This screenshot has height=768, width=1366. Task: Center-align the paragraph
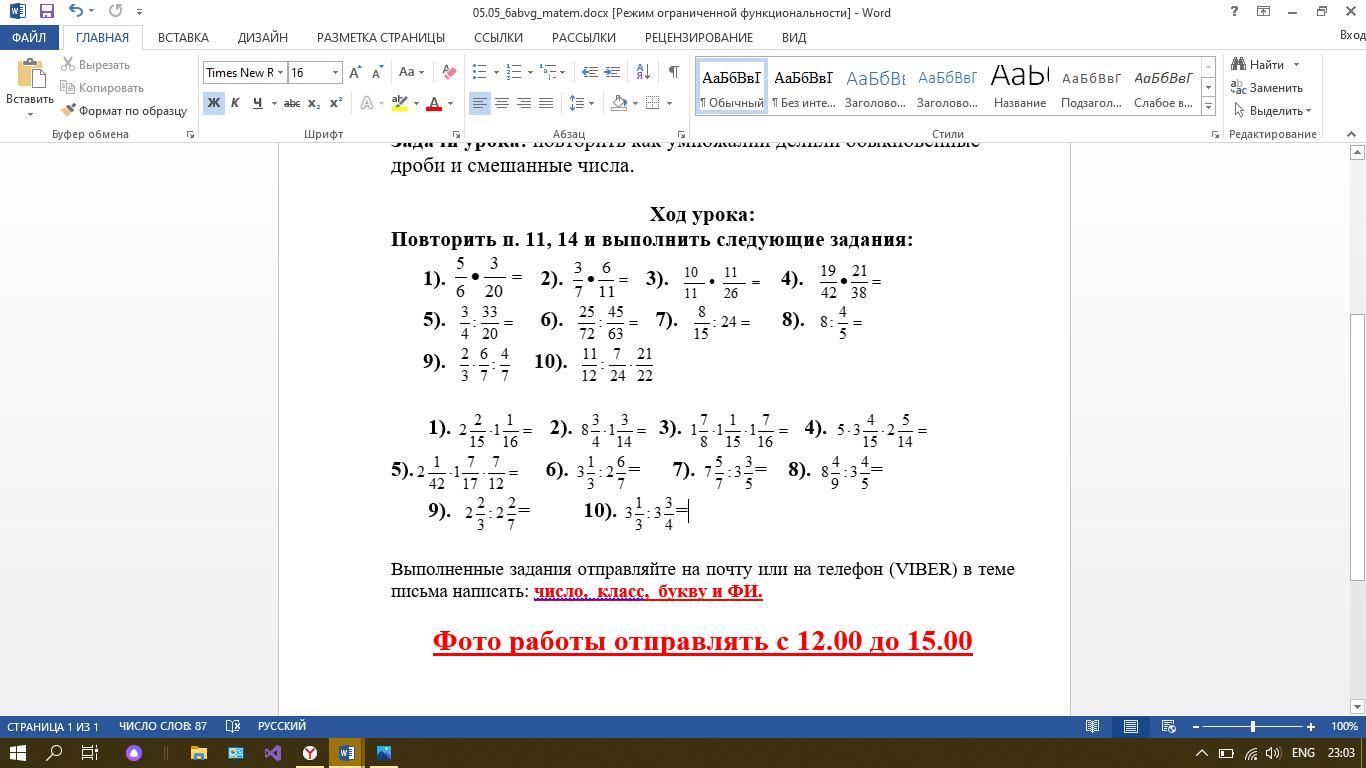[x=502, y=103]
